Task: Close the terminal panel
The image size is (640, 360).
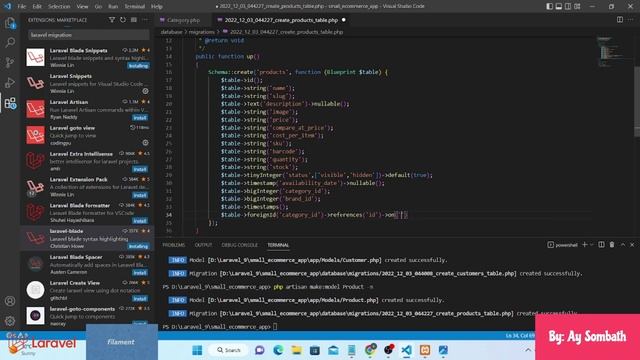Action: point(632,244)
